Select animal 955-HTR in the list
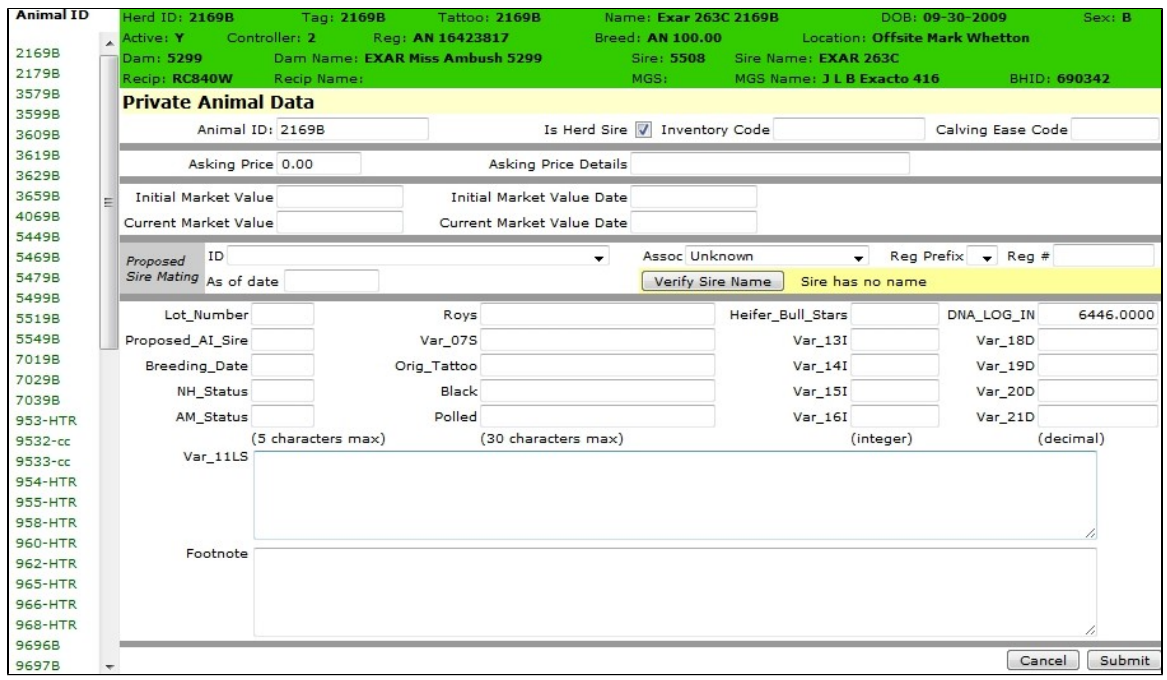This screenshot has width=1167, height=680. coord(46,502)
